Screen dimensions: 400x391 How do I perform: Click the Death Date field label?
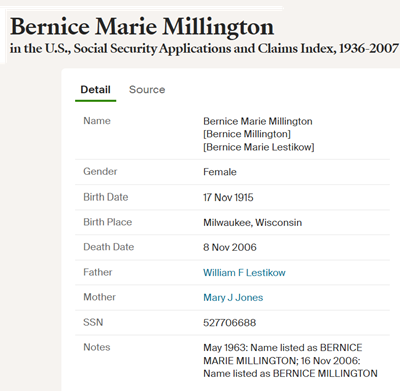tap(109, 247)
